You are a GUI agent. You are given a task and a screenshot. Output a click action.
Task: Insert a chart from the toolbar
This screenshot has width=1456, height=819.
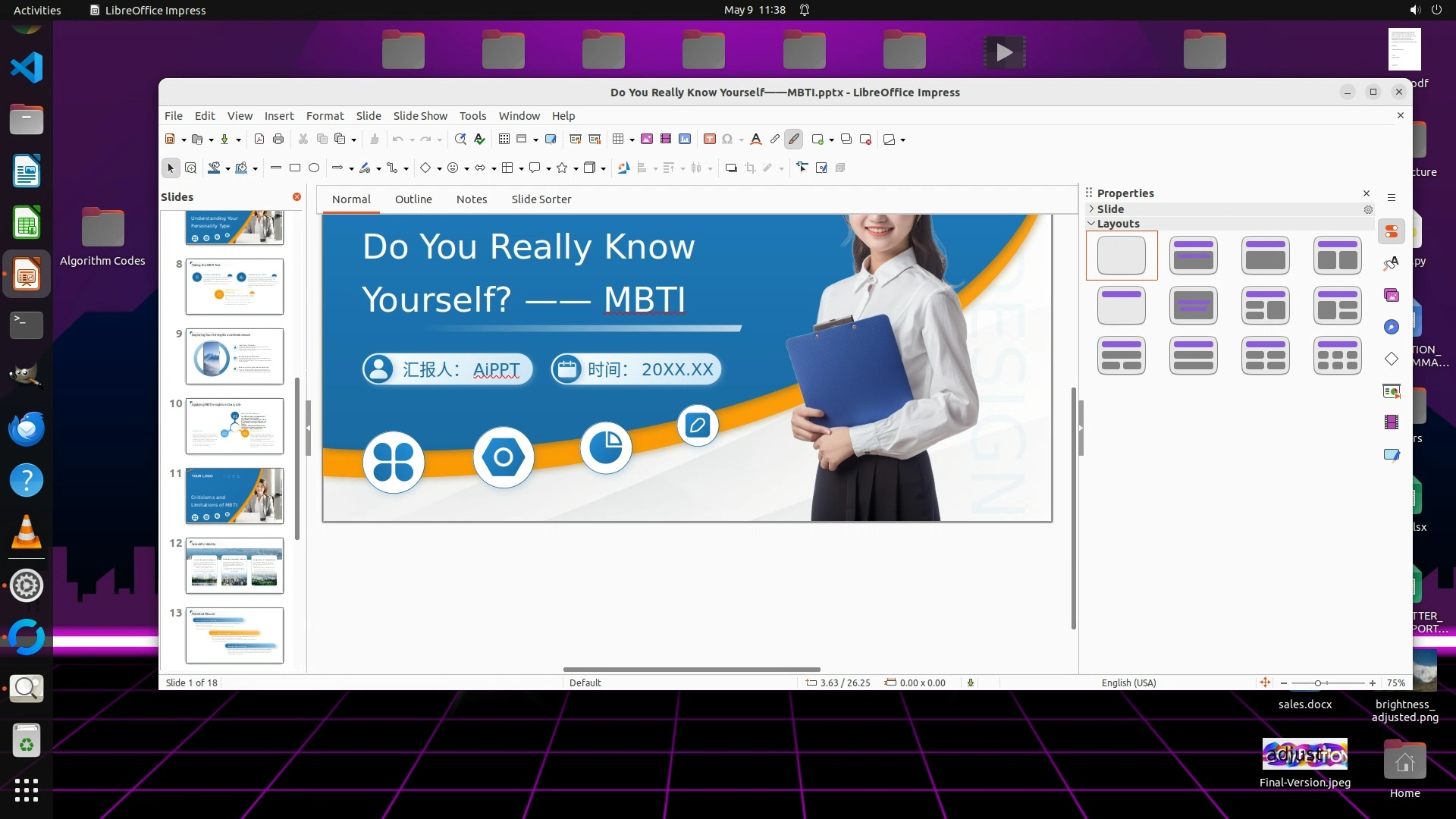point(685,140)
